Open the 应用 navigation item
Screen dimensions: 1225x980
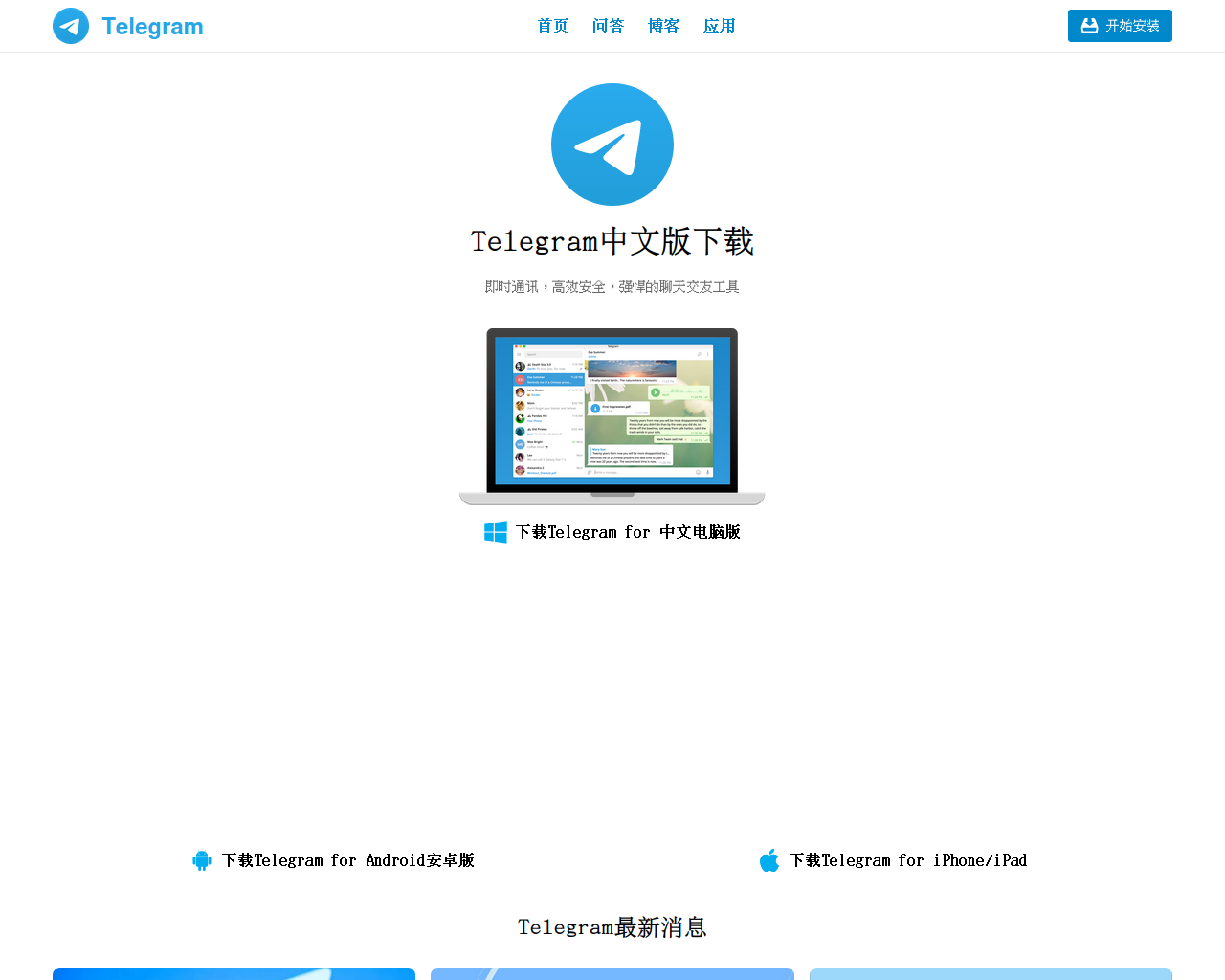pos(719,26)
